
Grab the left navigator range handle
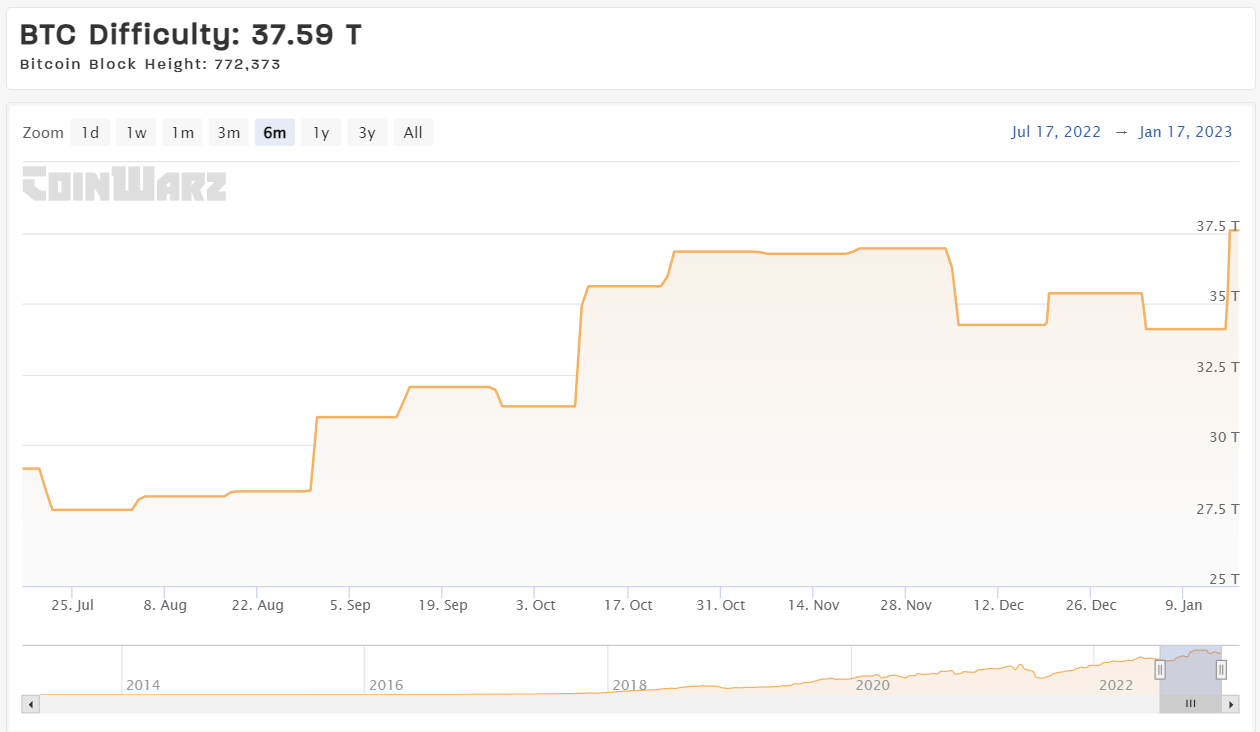(x=1160, y=670)
